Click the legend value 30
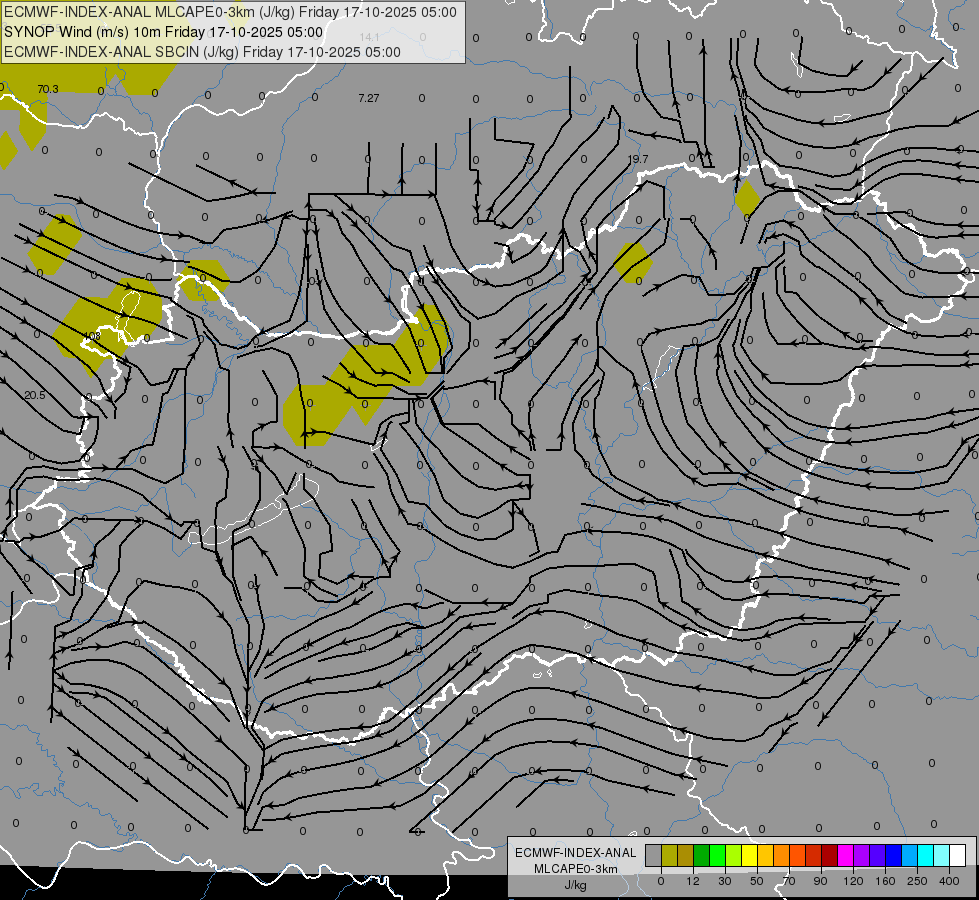 (725, 882)
